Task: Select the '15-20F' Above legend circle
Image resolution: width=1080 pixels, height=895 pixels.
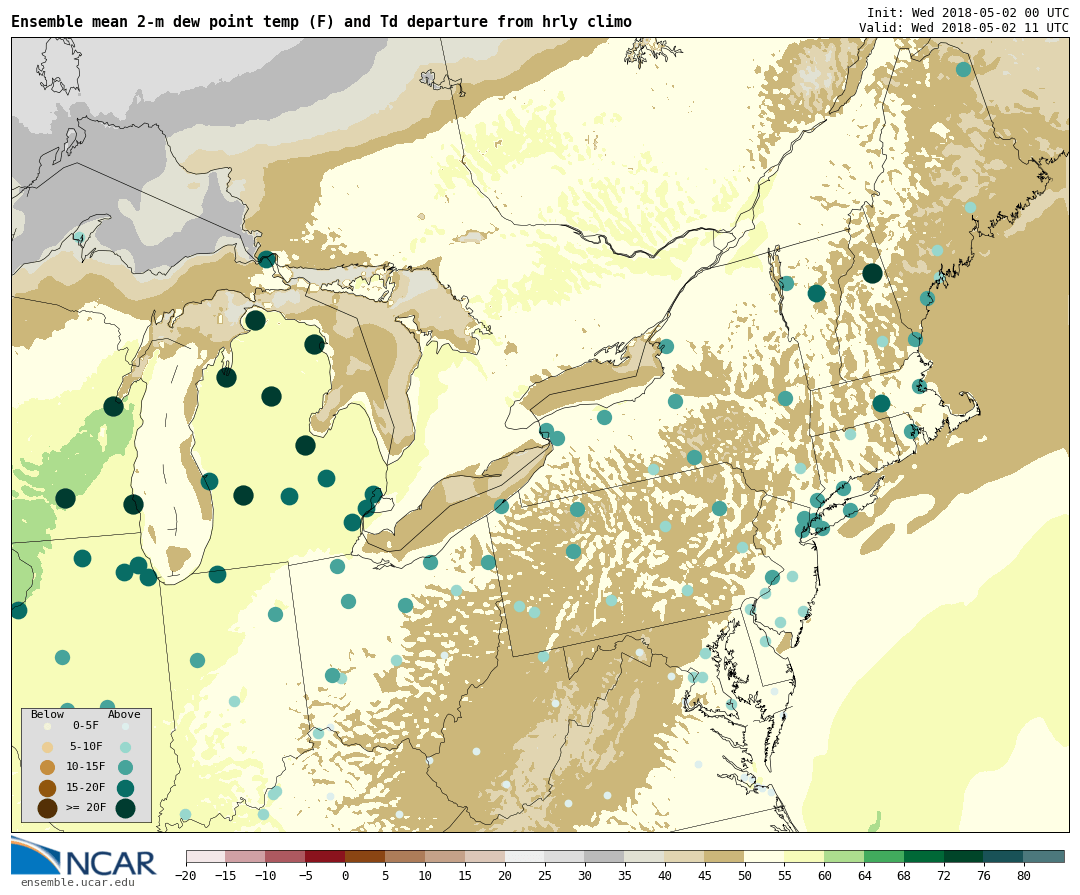Action: click(x=125, y=788)
